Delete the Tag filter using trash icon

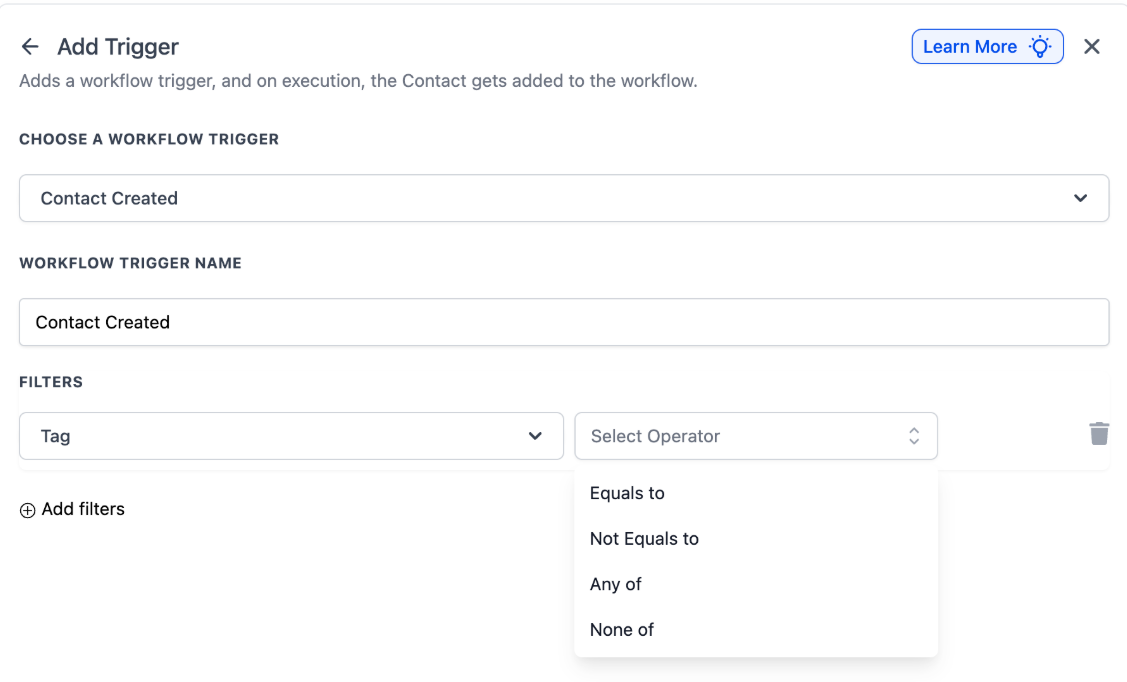click(x=1099, y=434)
